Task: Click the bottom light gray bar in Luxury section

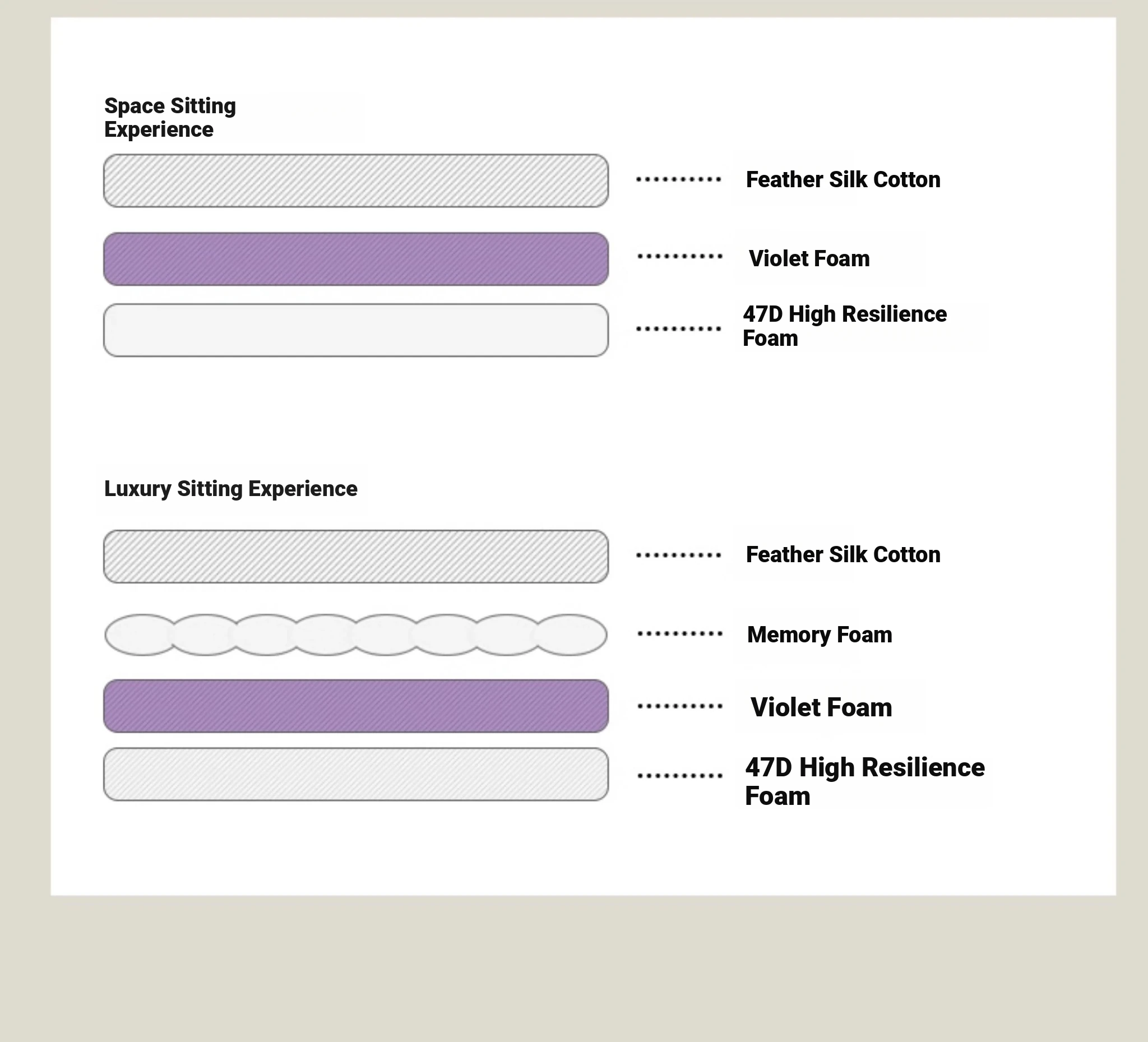Action: tap(356, 775)
